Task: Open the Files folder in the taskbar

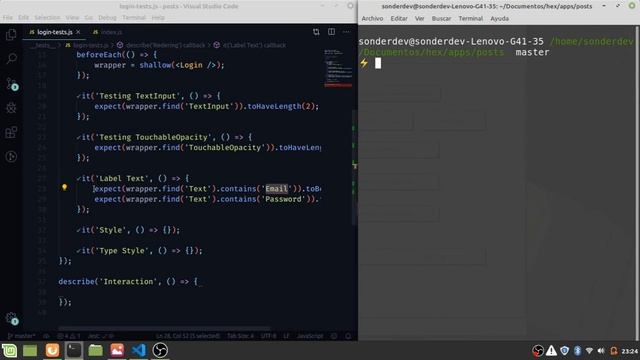Action: coord(96,350)
